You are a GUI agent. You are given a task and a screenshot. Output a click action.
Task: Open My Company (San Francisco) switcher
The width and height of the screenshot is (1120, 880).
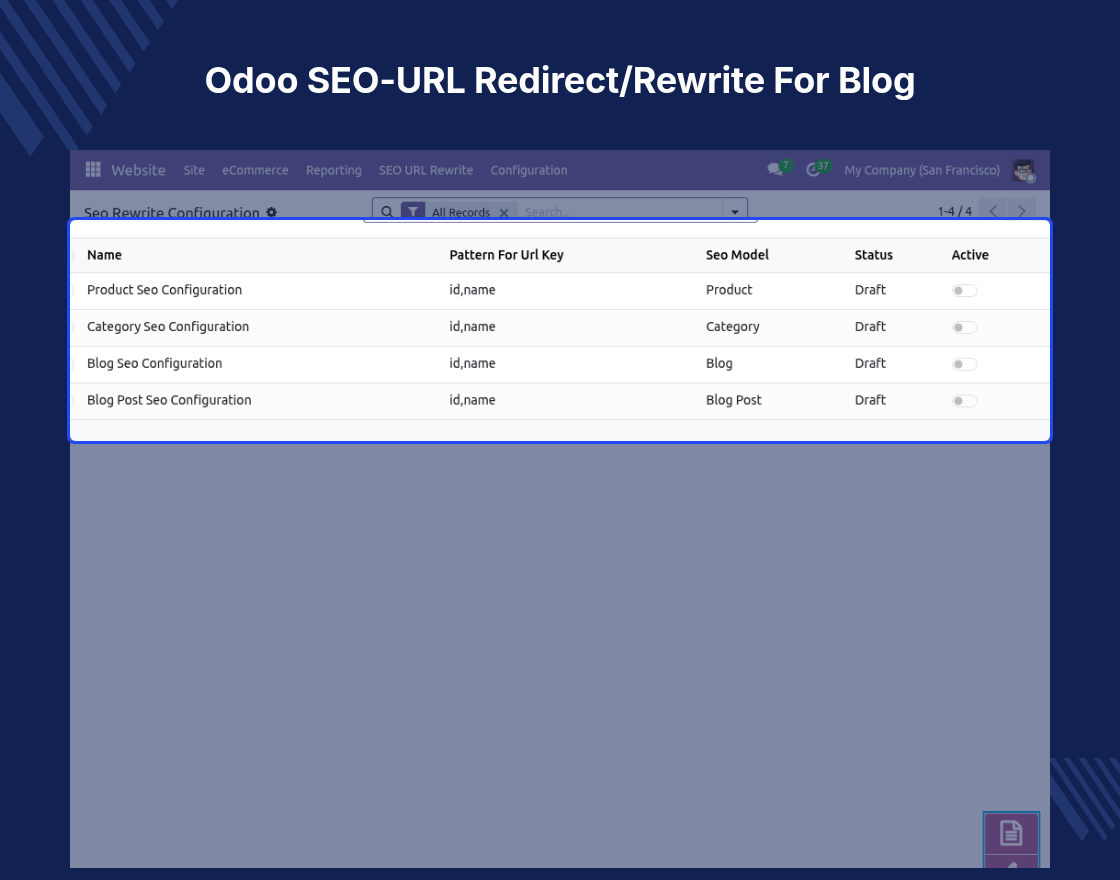(921, 170)
